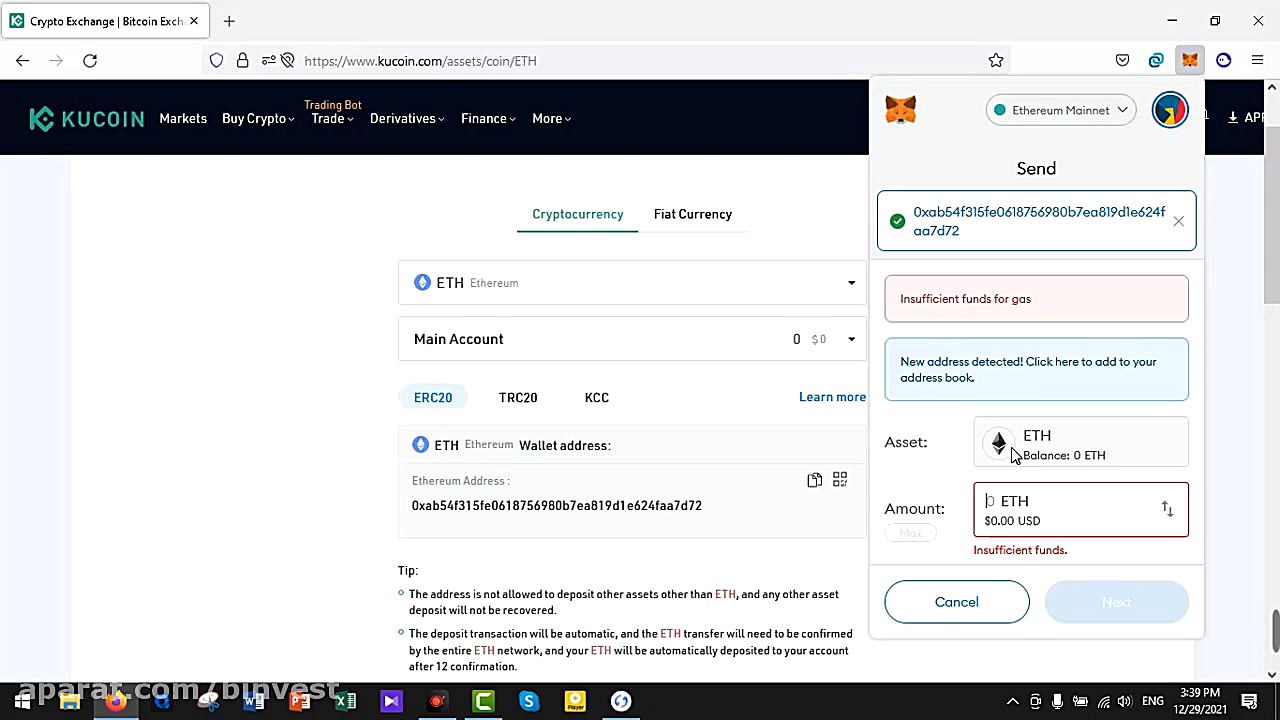Viewport: 1280px width, 720px height.
Task: Select the TRC20 network
Action: 518,398
